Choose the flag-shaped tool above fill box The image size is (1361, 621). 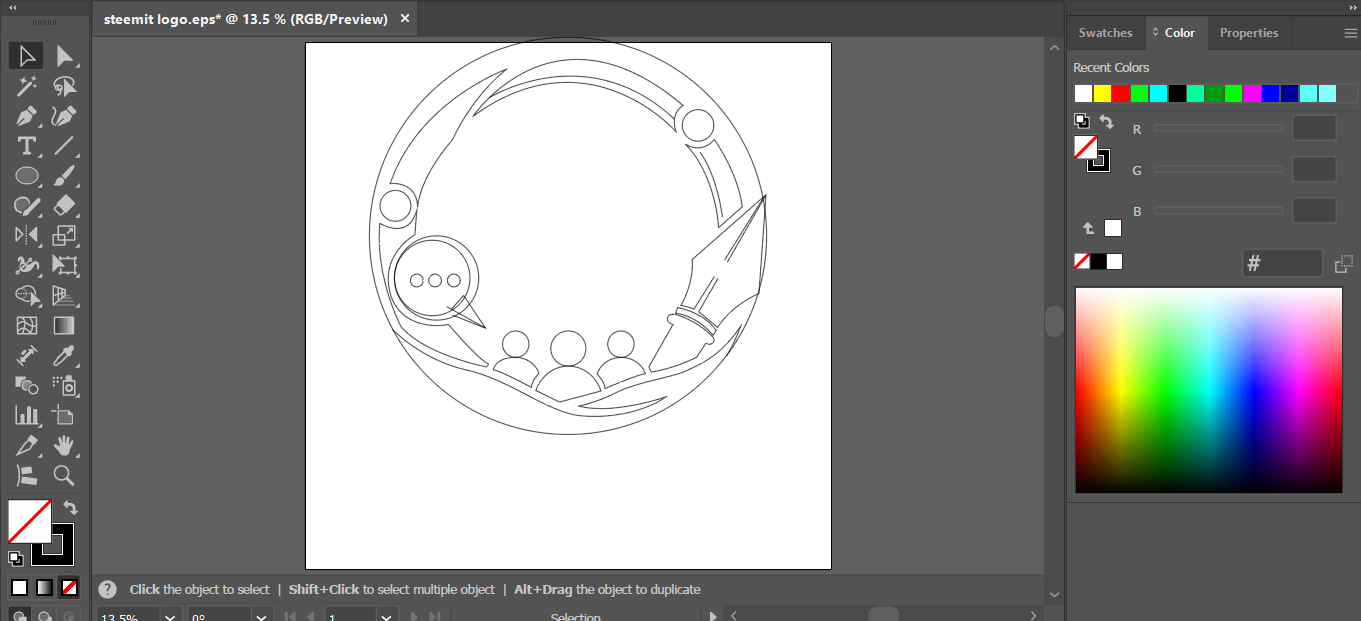coord(27,475)
